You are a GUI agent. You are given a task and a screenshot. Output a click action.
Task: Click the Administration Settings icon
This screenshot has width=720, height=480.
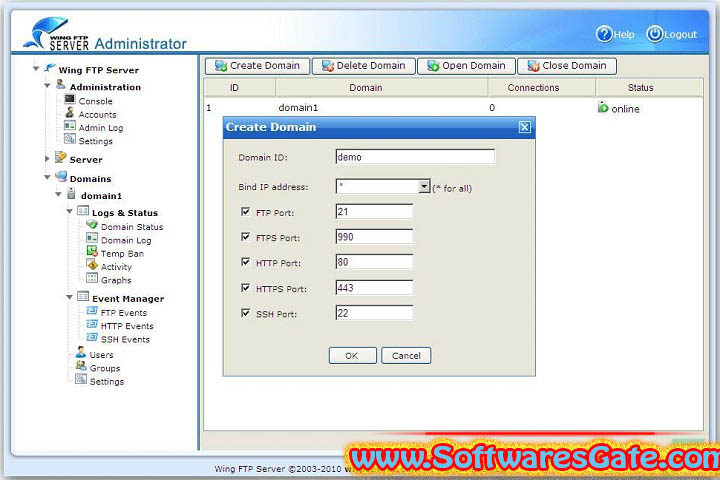click(x=70, y=139)
